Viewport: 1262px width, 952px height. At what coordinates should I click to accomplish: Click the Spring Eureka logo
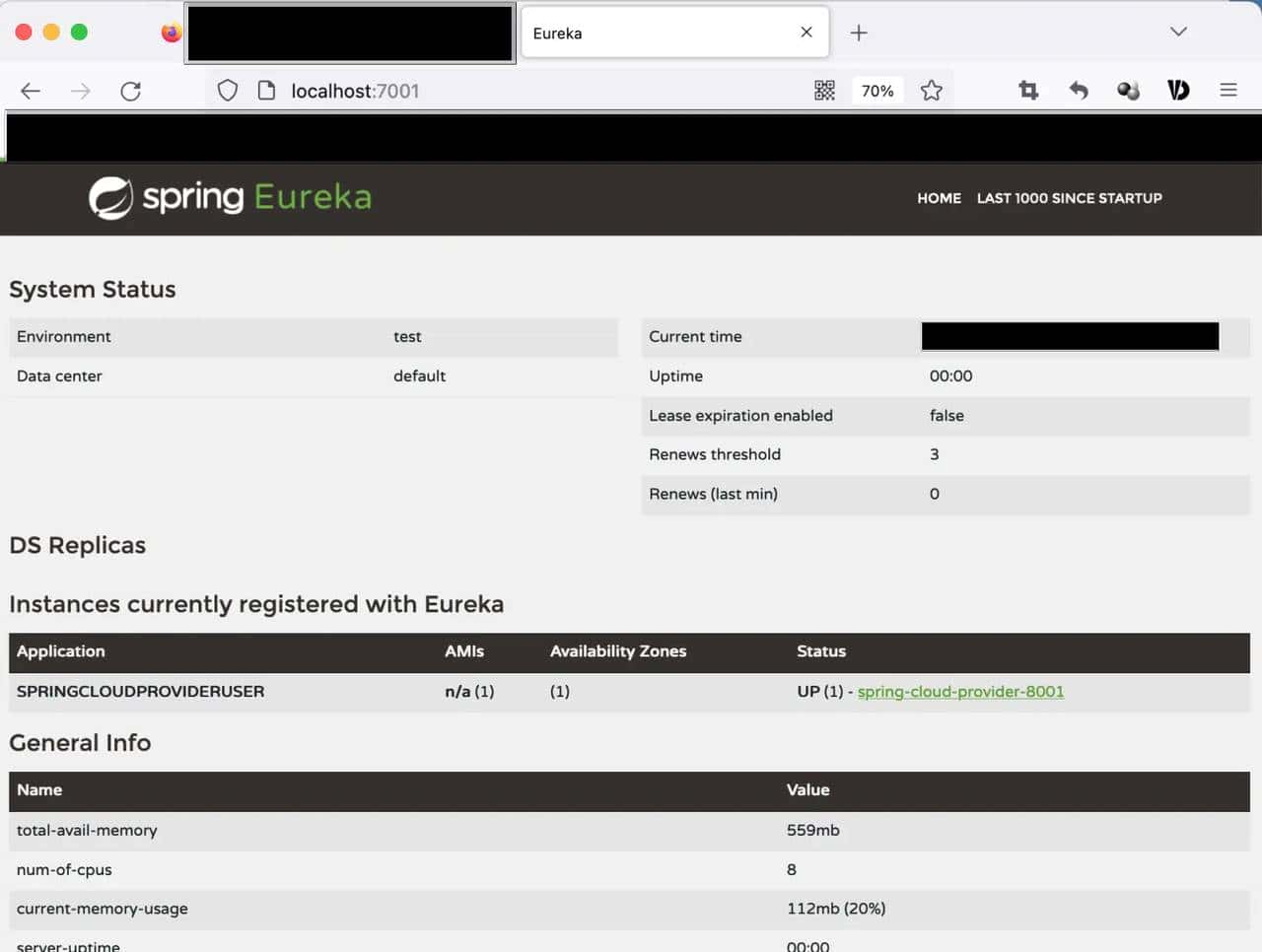(229, 197)
